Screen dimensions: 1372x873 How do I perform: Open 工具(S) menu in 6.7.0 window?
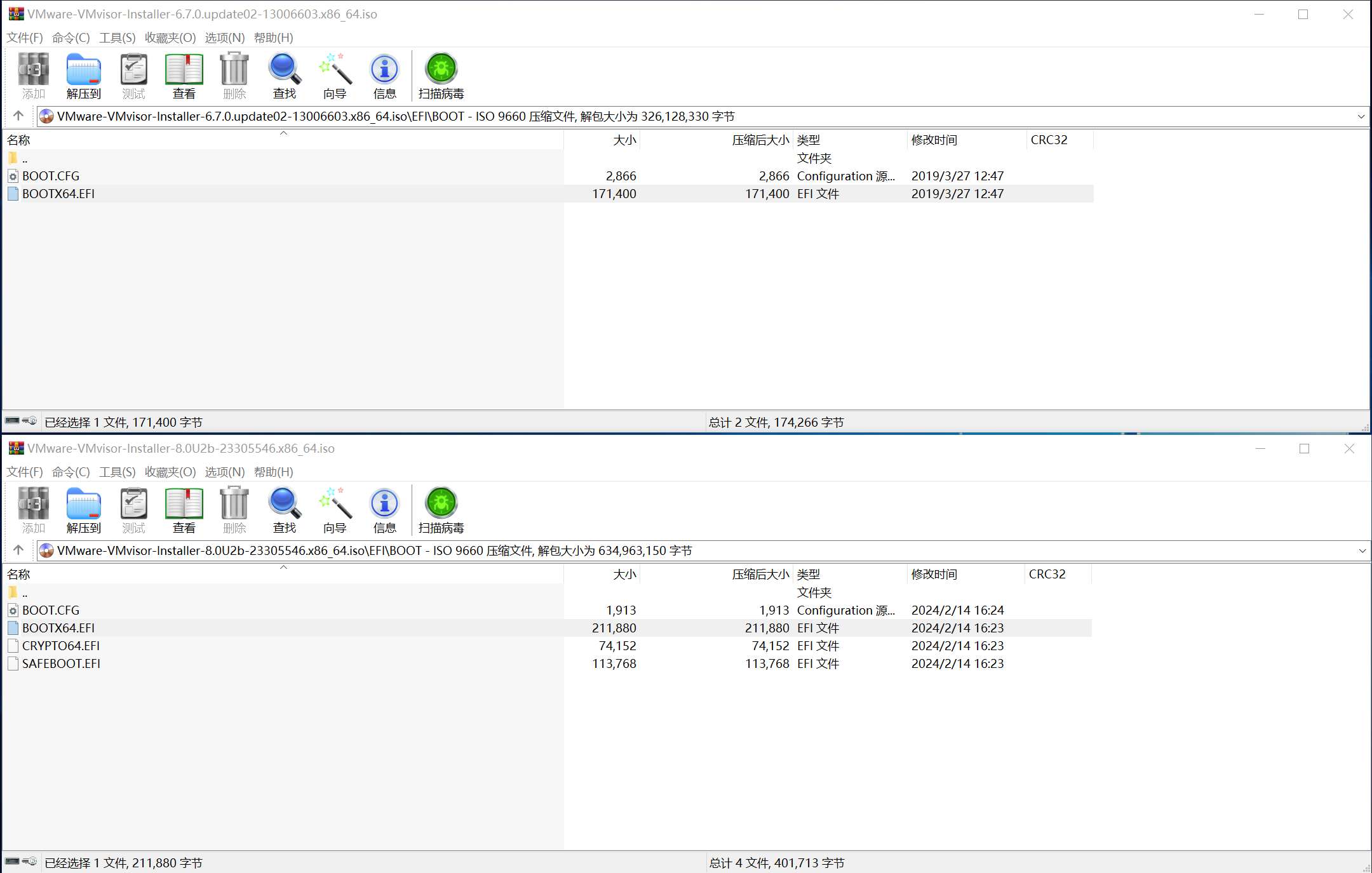[x=118, y=37]
